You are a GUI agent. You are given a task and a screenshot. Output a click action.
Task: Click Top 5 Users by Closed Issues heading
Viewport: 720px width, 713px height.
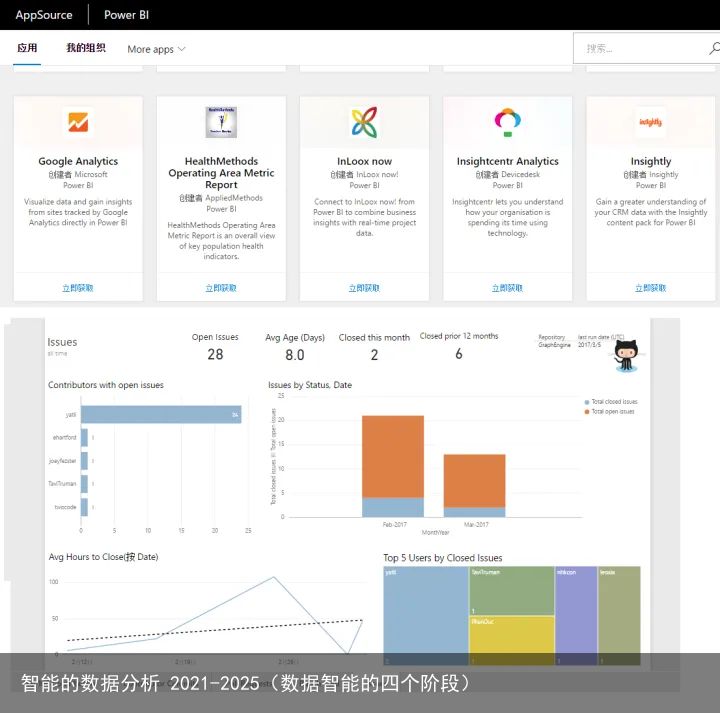[x=443, y=558]
